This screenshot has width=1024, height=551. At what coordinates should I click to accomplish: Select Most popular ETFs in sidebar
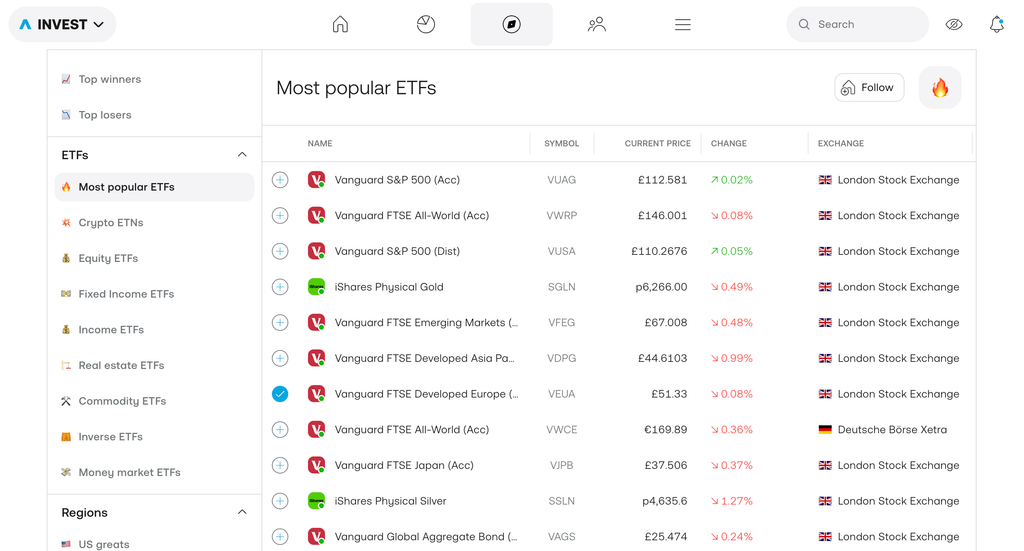tap(154, 187)
